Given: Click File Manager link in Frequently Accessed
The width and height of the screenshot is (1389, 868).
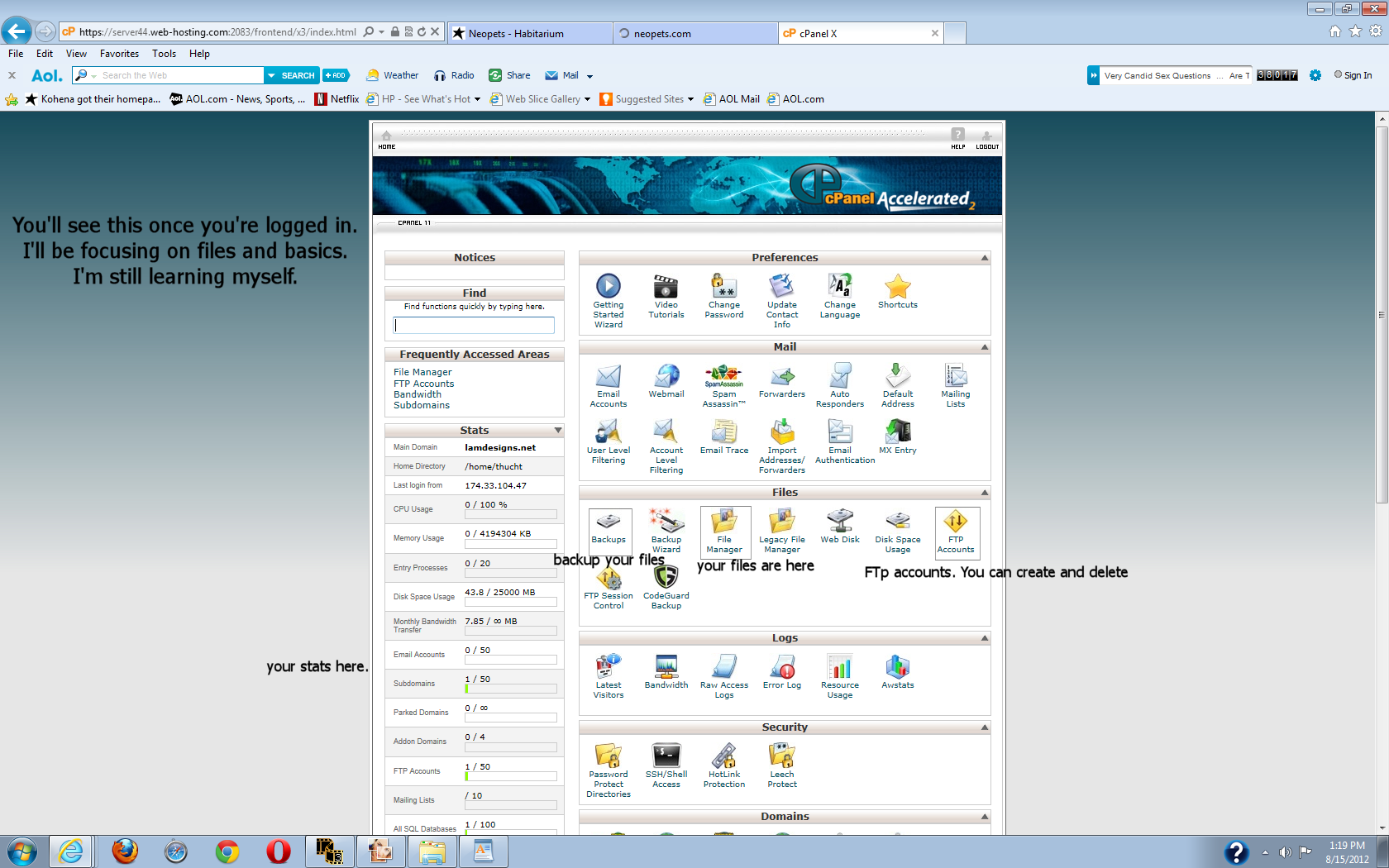Looking at the screenshot, I should (x=422, y=373).
